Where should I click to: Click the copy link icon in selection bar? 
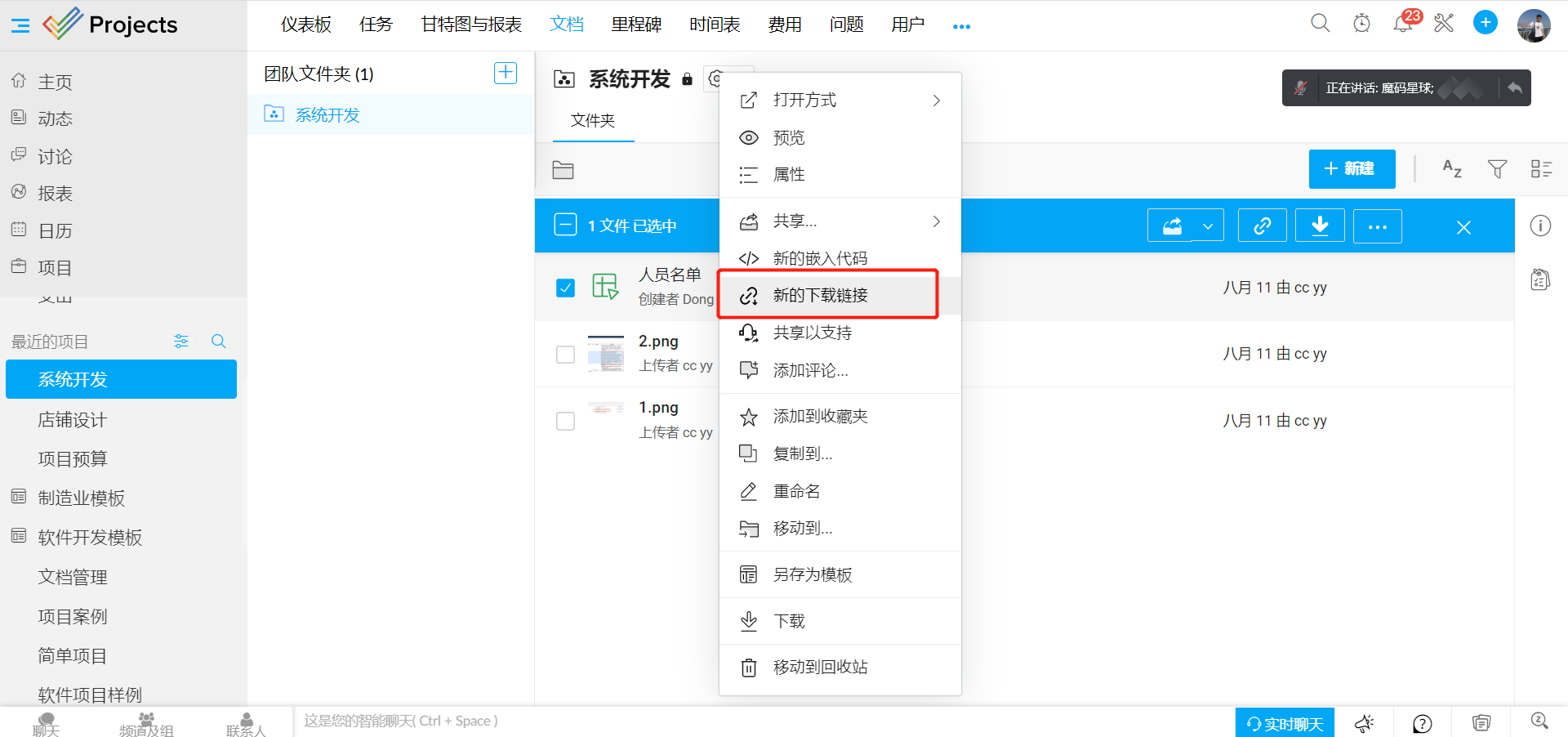[1262, 226]
